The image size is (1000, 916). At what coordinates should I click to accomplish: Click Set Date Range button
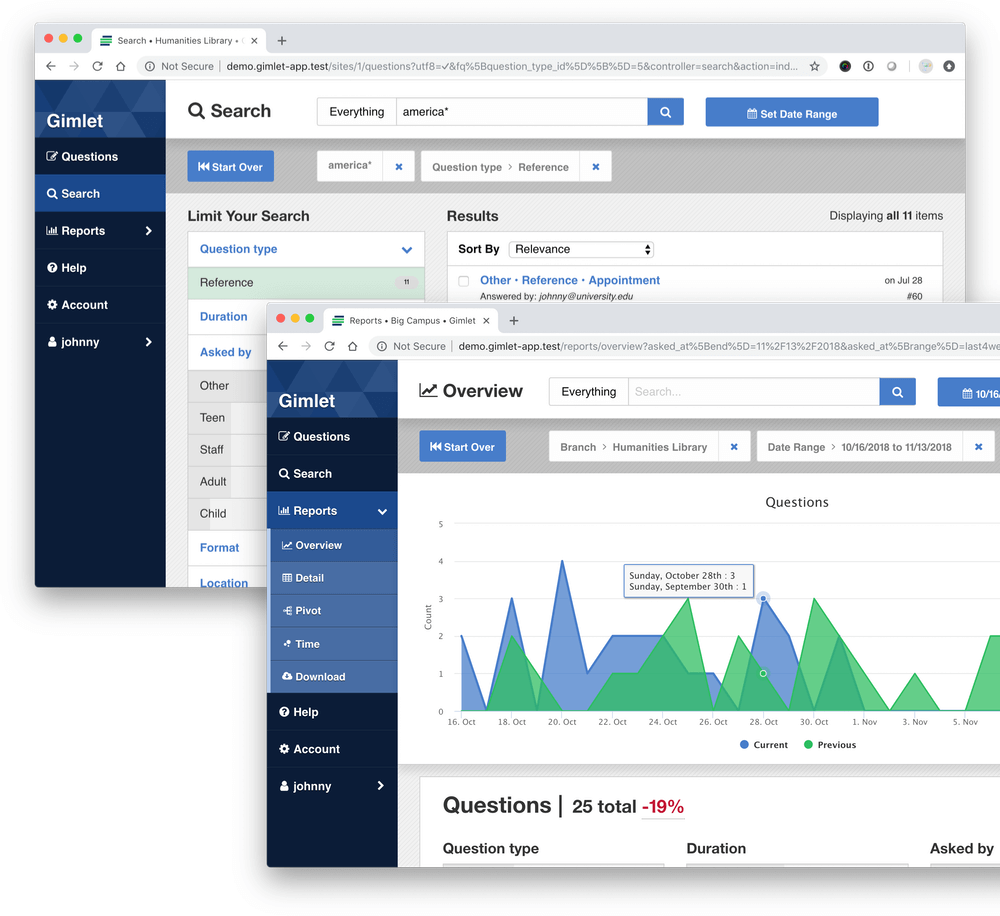[791, 113]
